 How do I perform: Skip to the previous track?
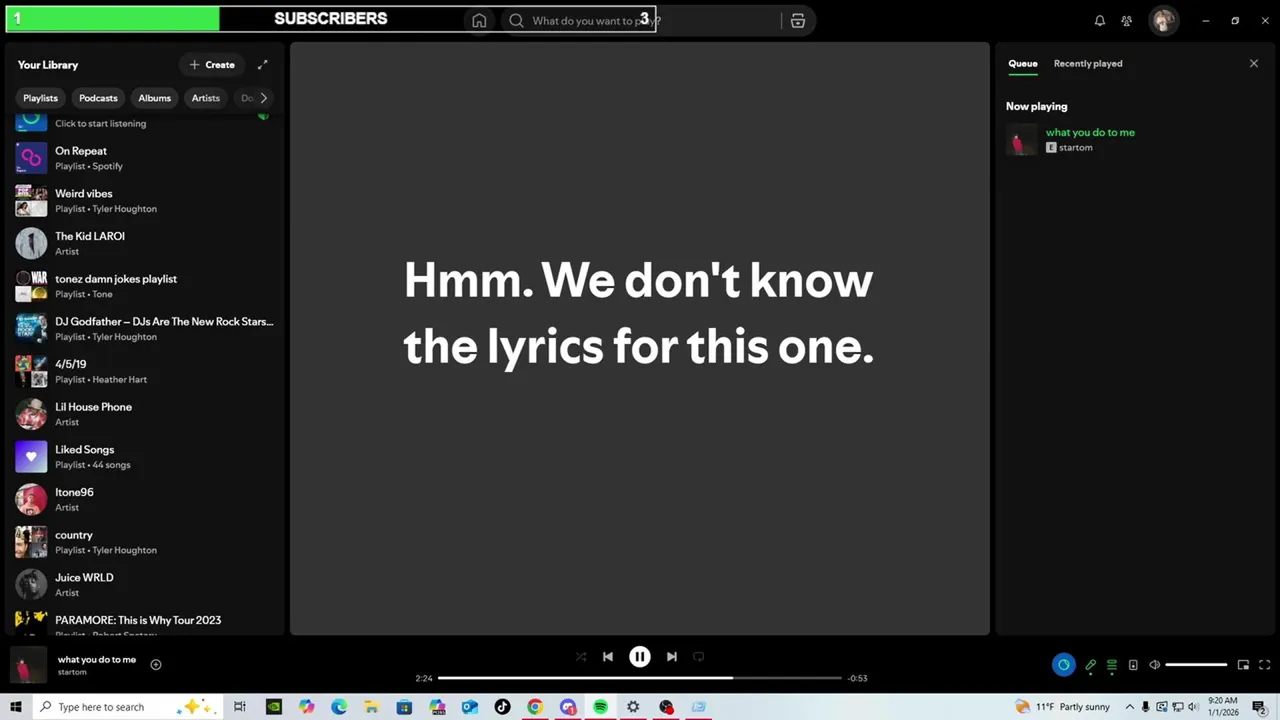click(x=608, y=657)
